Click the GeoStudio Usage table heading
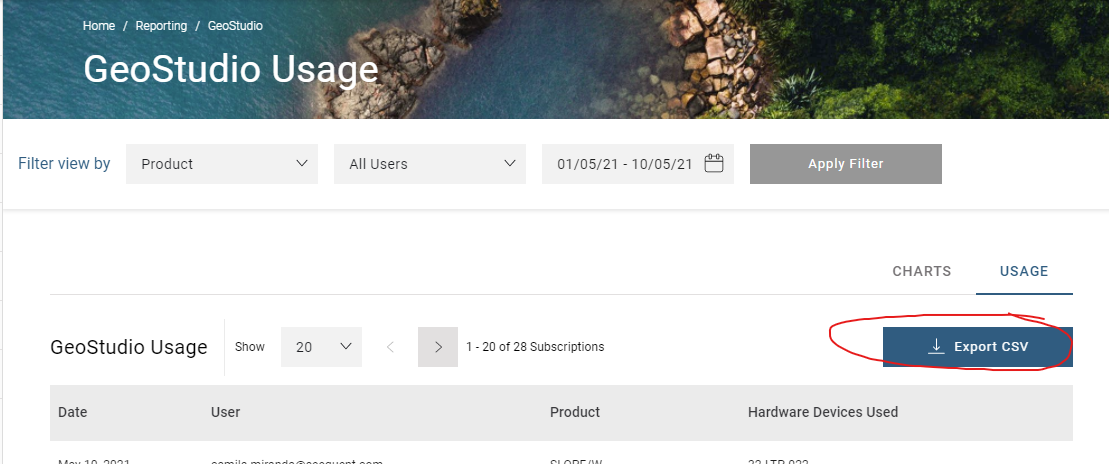 coord(129,347)
